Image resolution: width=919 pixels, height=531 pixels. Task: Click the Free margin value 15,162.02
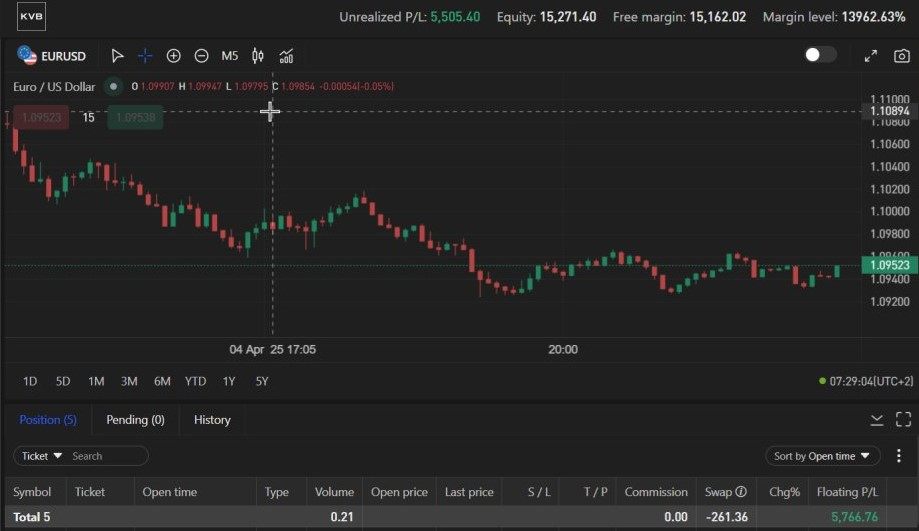point(718,17)
